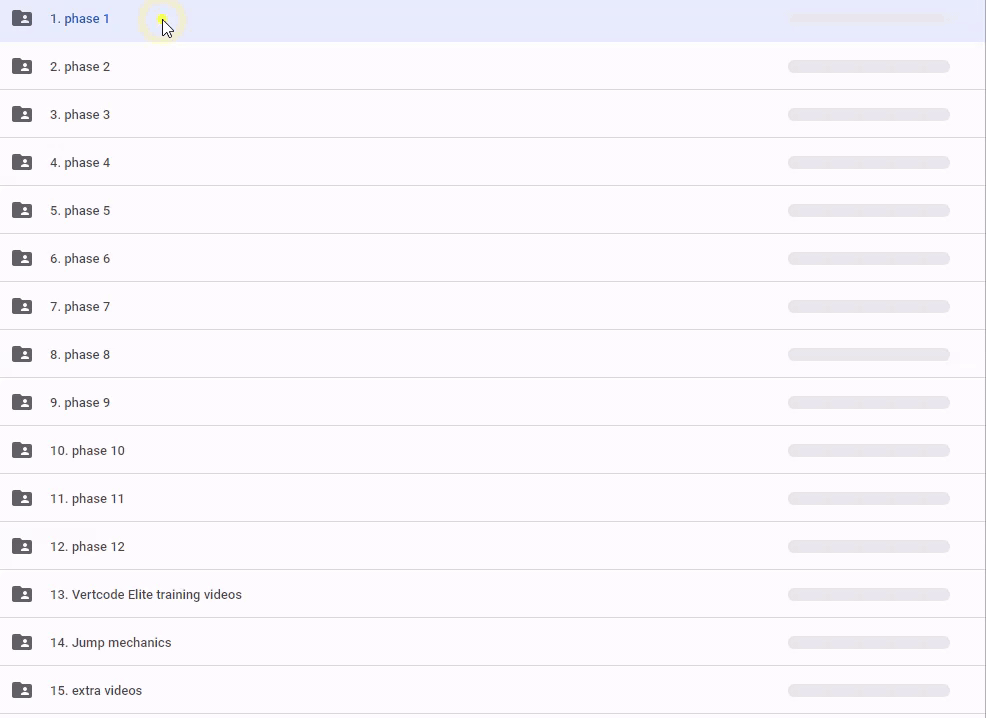Open the '2. phase 2' folder name

click(x=80, y=67)
